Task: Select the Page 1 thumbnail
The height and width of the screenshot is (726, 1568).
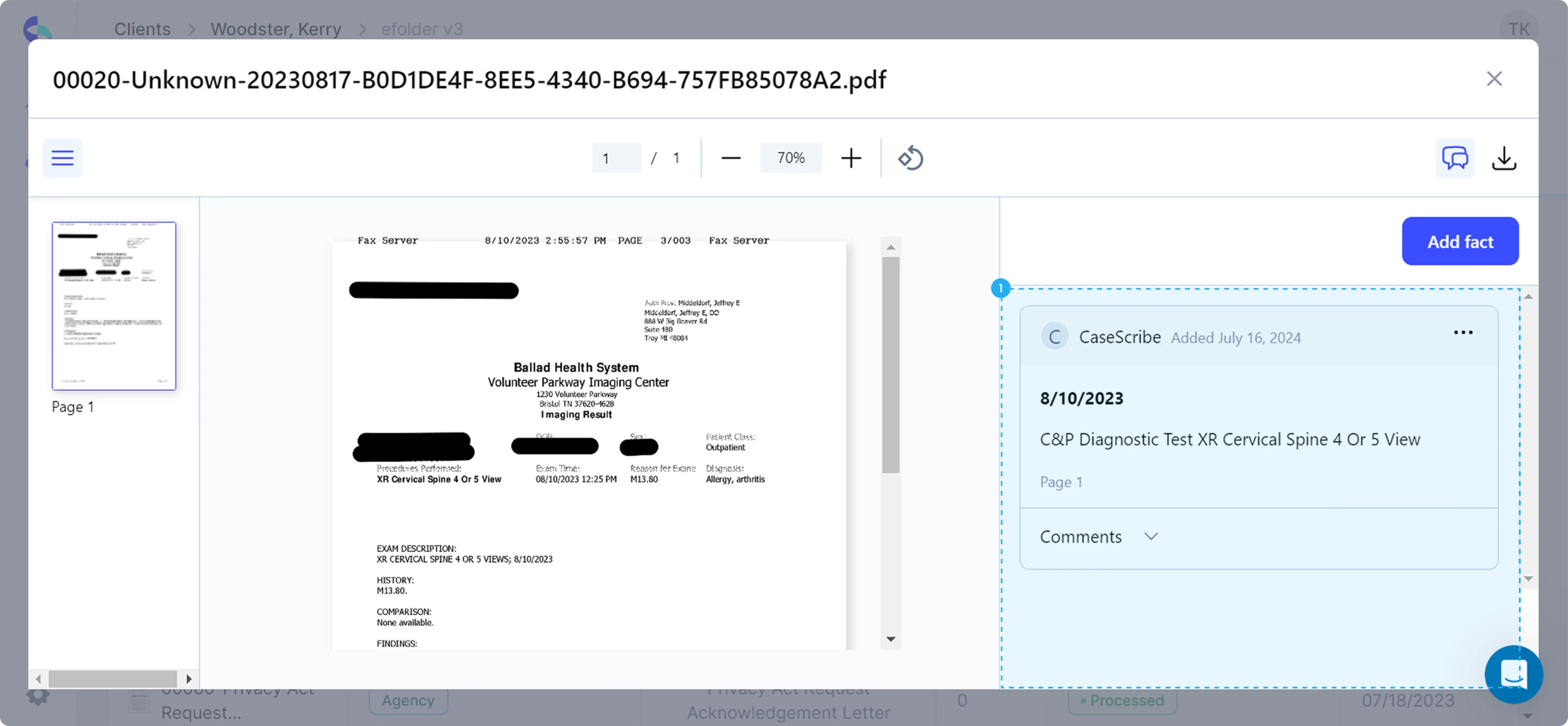Action: tap(113, 305)
